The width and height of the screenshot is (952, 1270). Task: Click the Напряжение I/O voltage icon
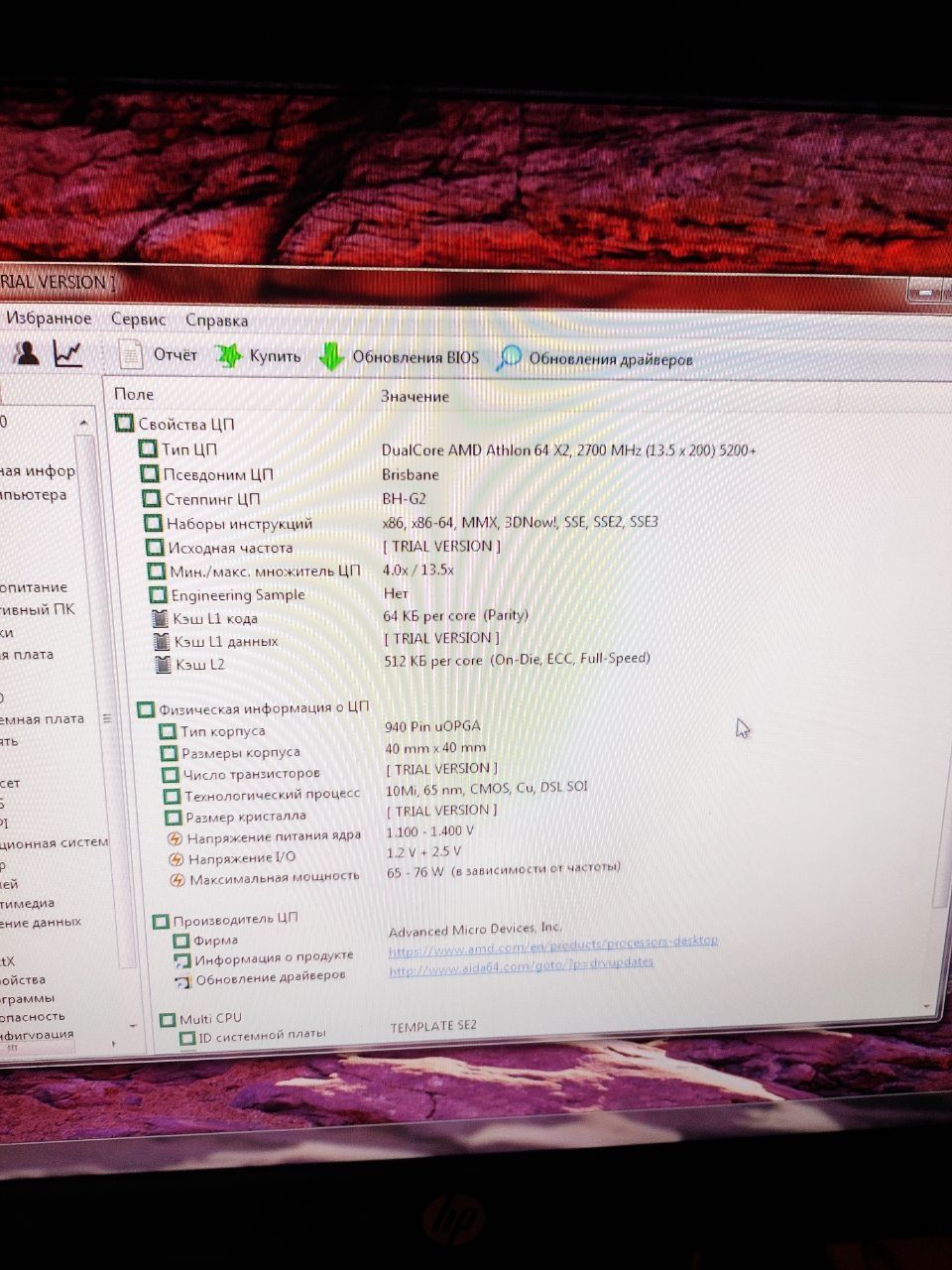point(177,859)
